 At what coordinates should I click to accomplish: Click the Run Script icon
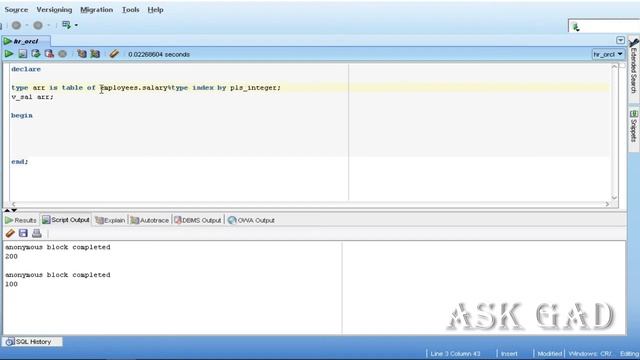pos(22,54)
